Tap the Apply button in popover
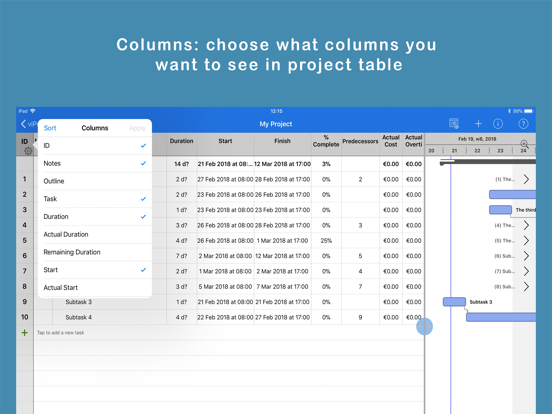Viewport: 552px width, 414px height. pos(137,128)
